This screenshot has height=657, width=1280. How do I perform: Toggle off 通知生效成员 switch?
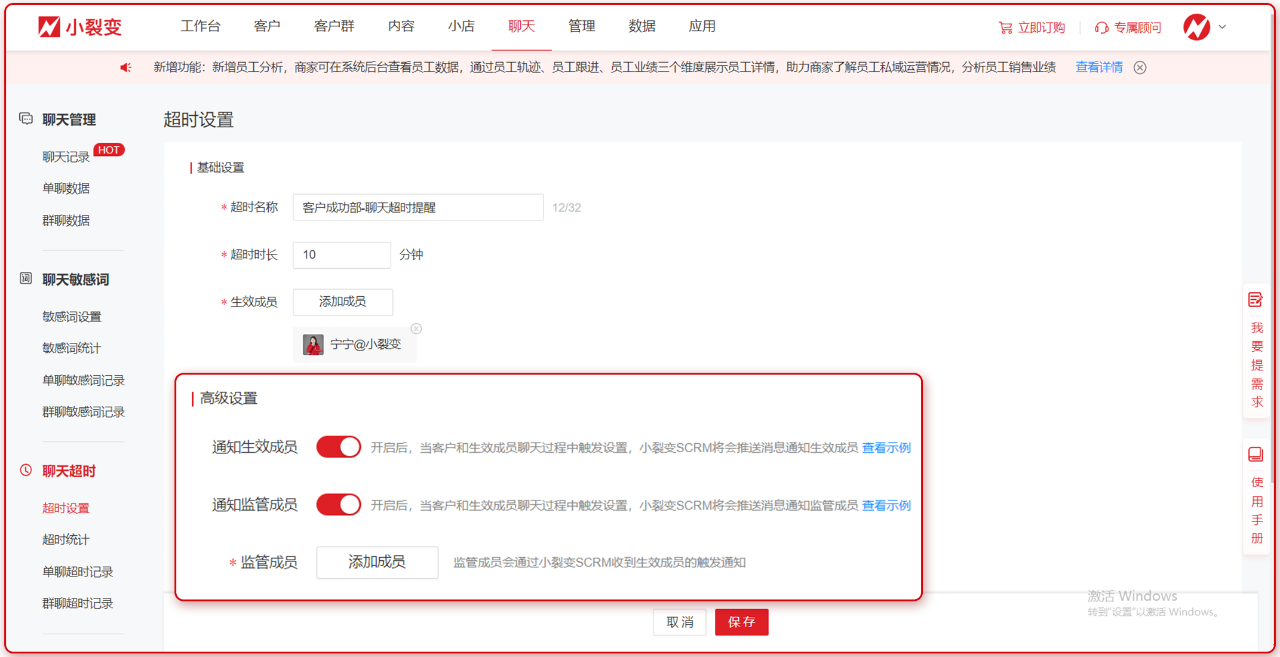(x=338, y=447)
